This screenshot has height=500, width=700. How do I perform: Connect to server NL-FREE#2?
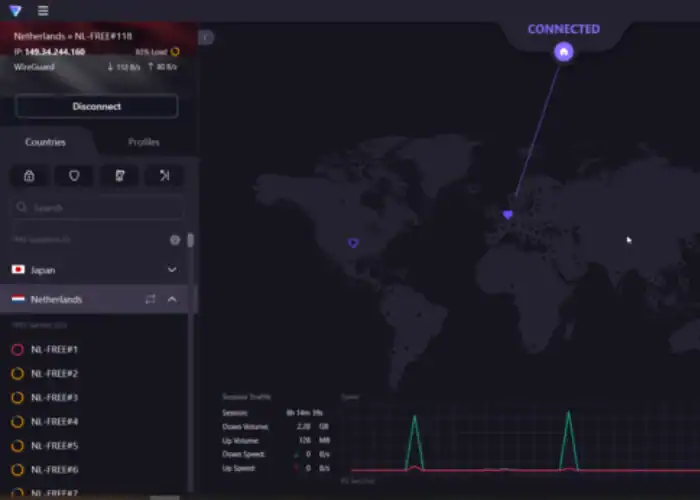(x=94, y=374)
